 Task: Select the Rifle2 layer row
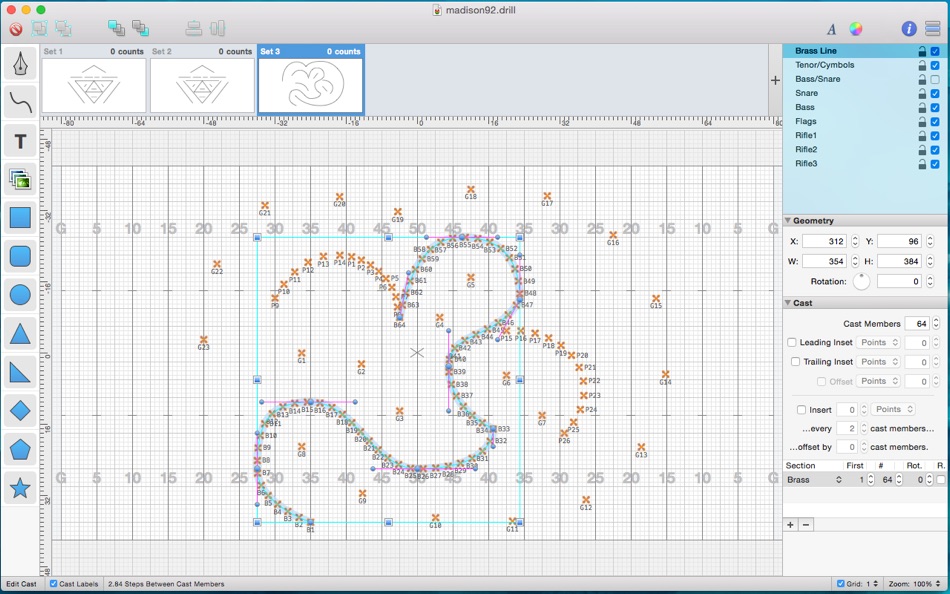point(865,150)
